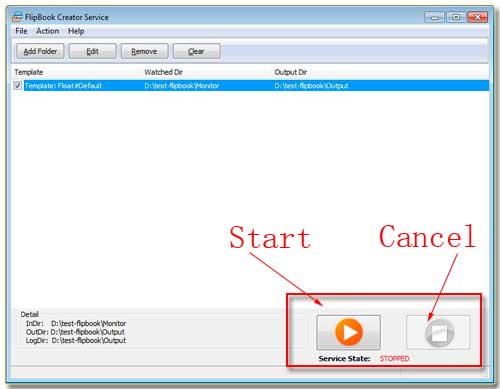Image resolution: width=500 pixels, height=389 pixels.
Task: Click the D:\test-flipbook\Monitor watched dir cell
Action: coord(182,86)
